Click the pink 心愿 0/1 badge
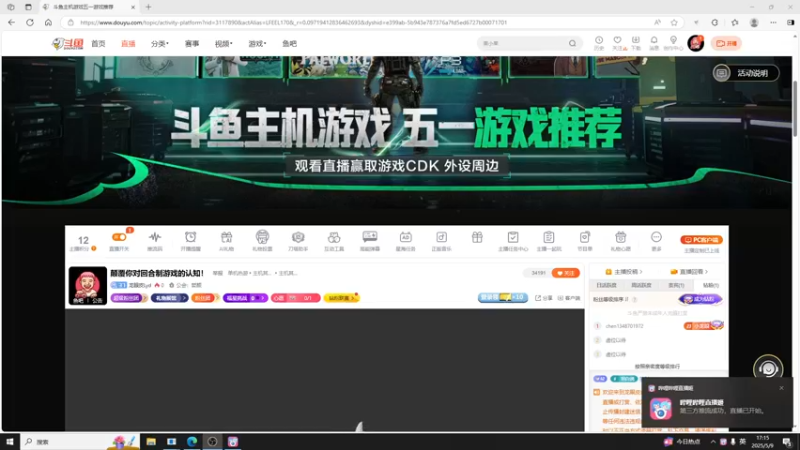800x450 pixels. pos(295,298)
